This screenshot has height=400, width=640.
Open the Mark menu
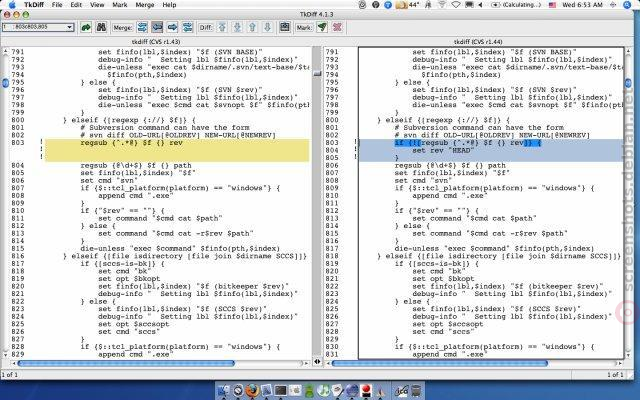[120, 5]
